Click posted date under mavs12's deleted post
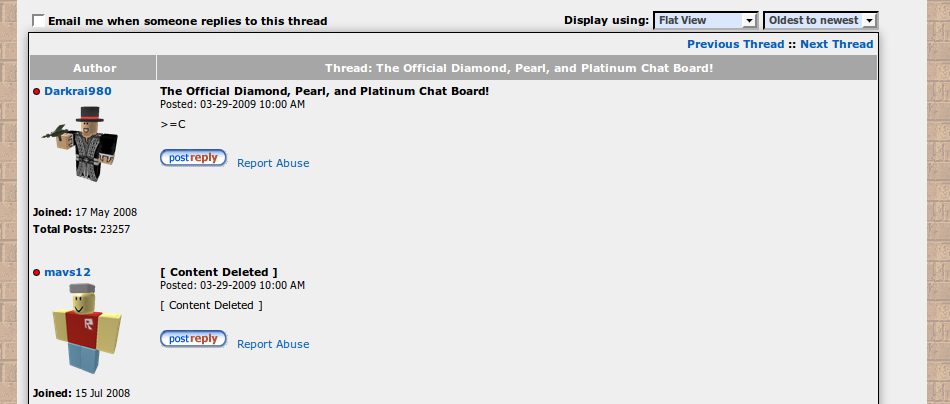Viewport: 950px width, 404px height. pyautogui.click(x=233, y=285)
